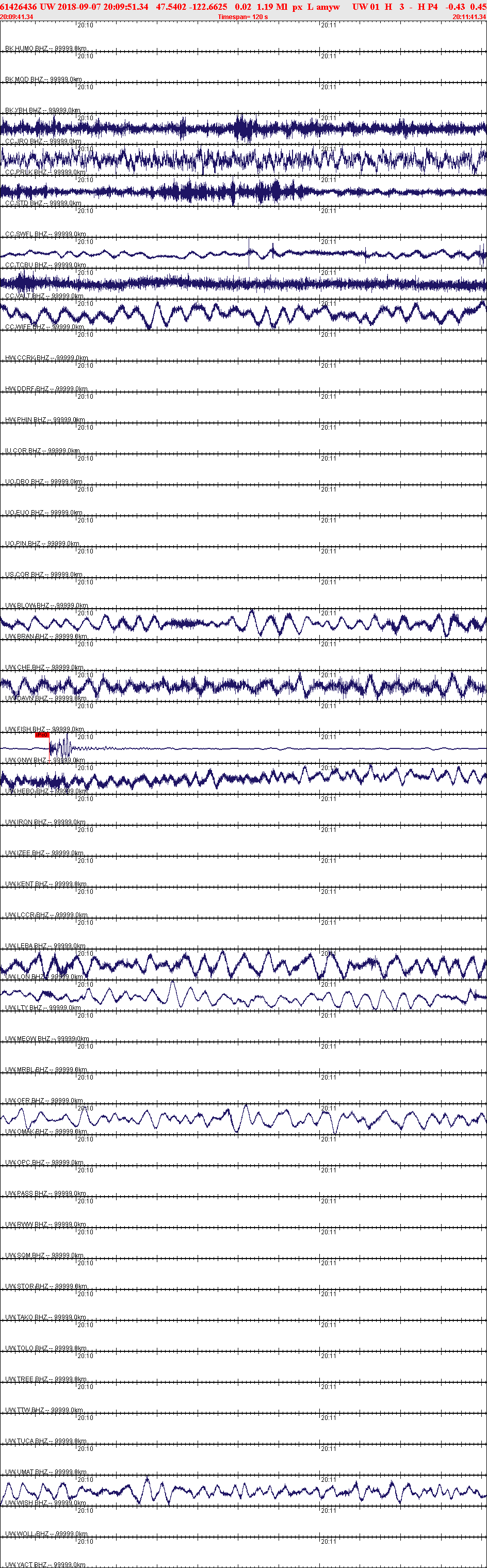Select the UW.MRBL.BHZ station label
The width and height of the screenshot is (487, 1568).
coord(46,1069)
